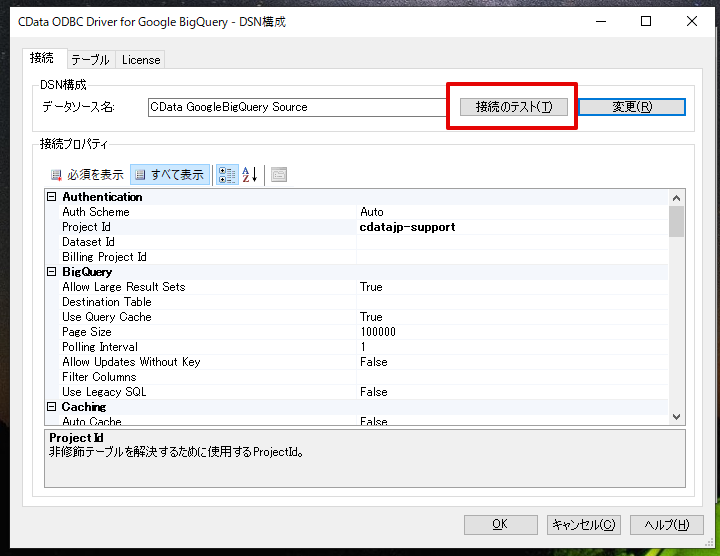Collapse the BigQuery category
The width and height of the screenshot is (720, 556).
[x=52, y=272]
